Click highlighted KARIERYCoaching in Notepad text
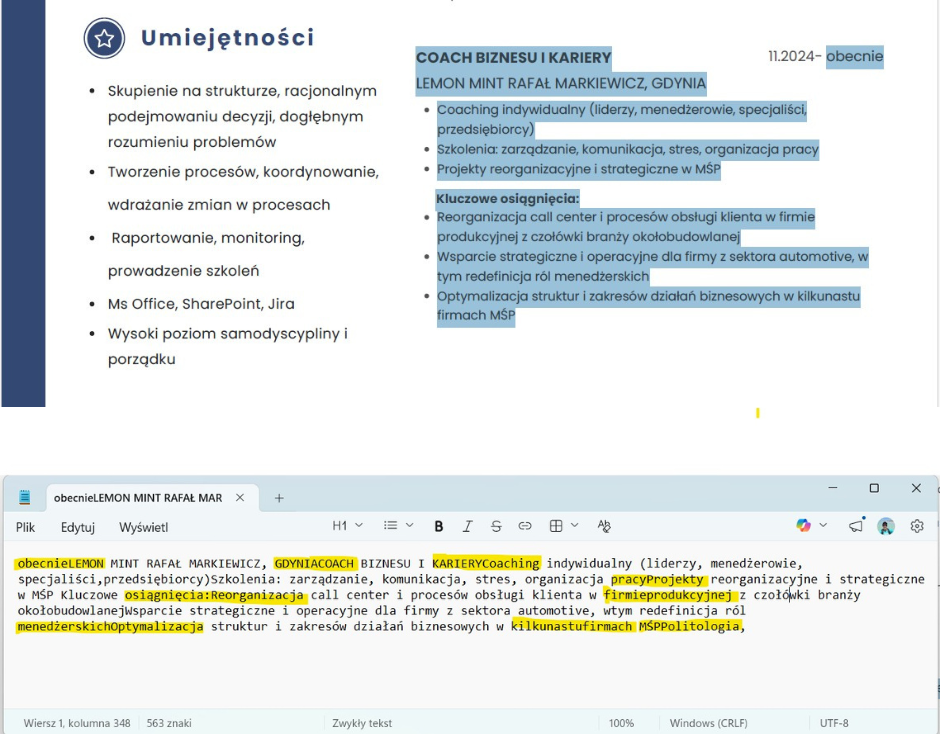 point(486,564)
